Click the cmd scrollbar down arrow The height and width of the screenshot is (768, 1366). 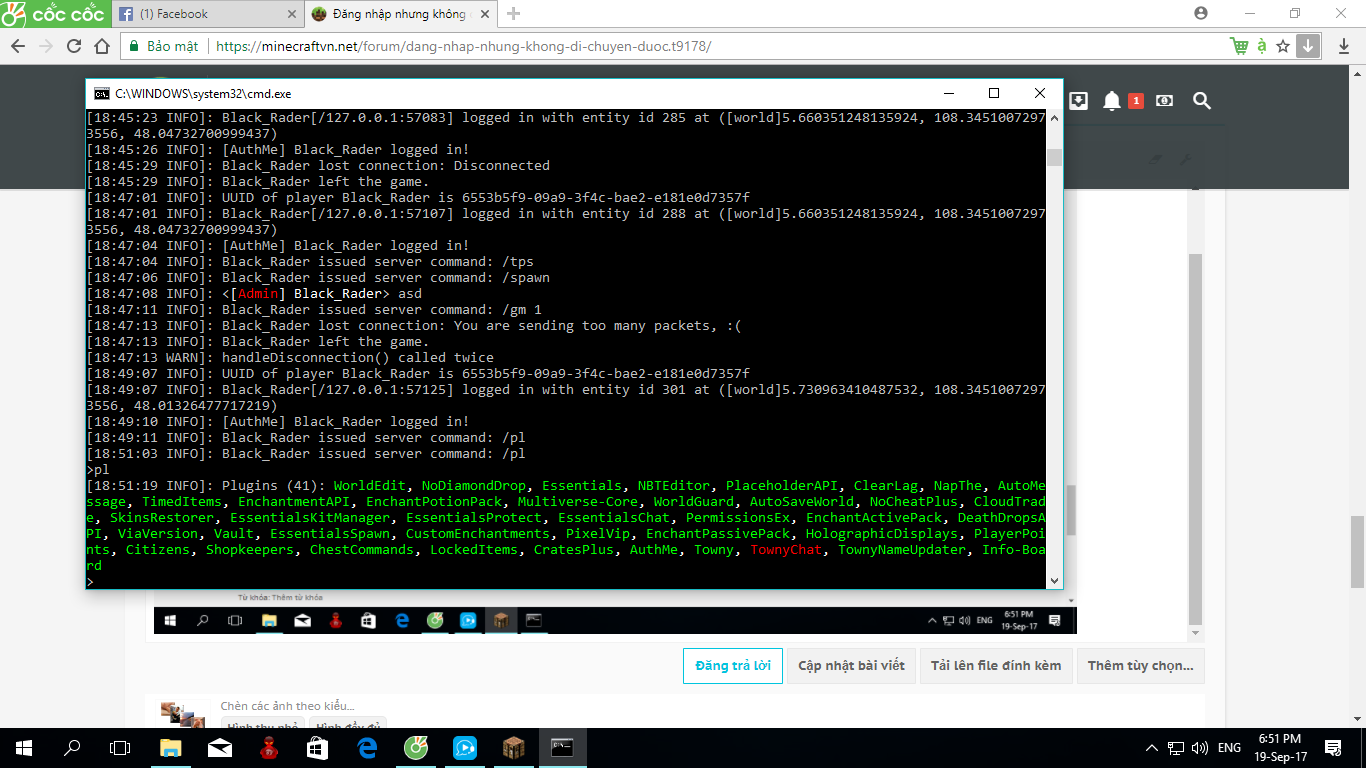click(1054, 581)
